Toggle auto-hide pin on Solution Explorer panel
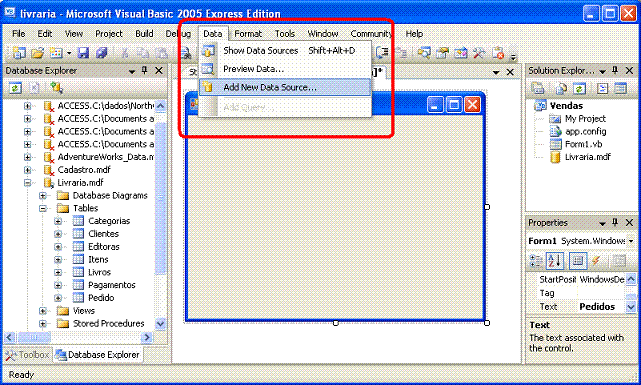 pos(615,71)
